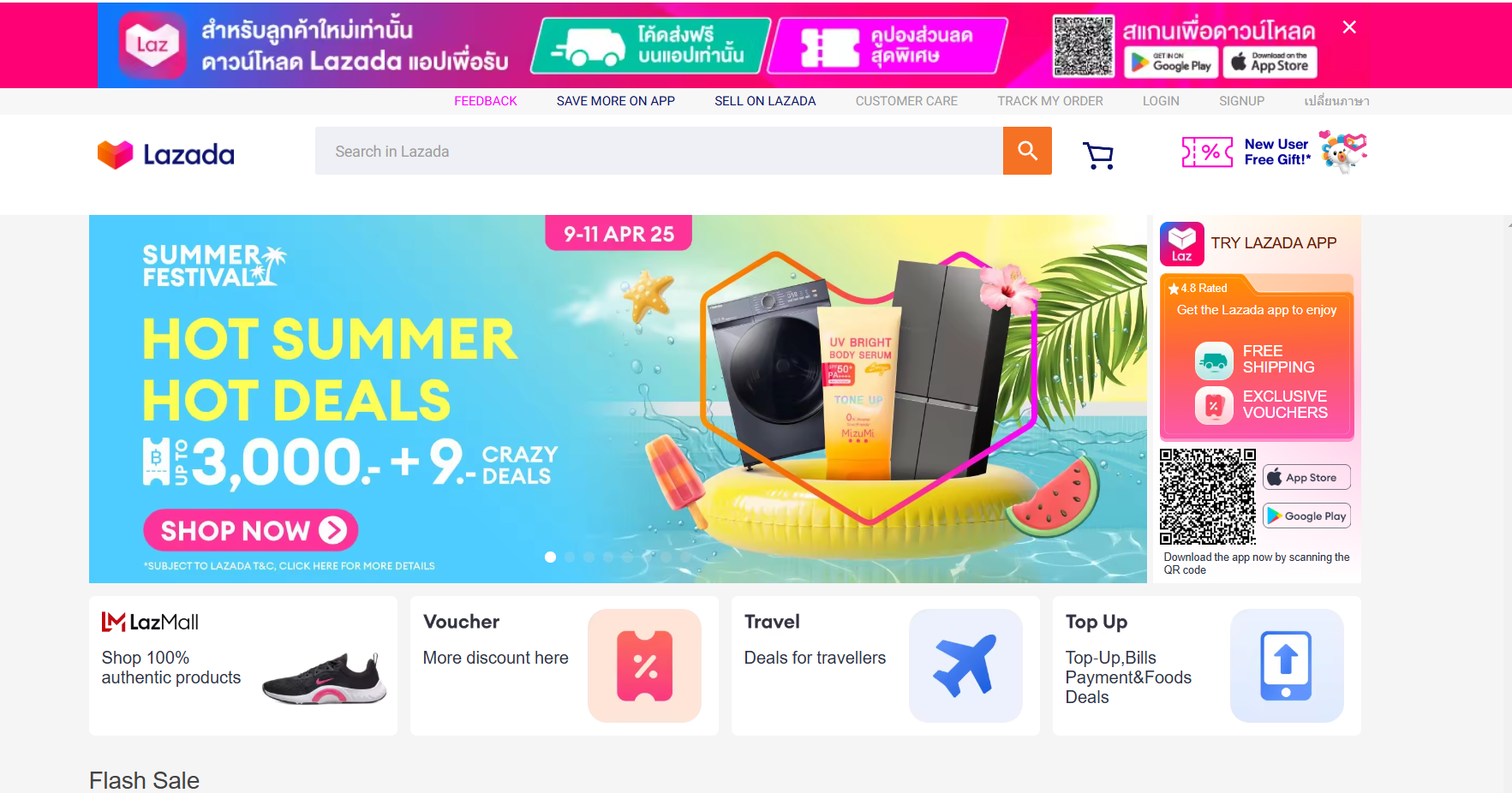This screenshot has width=1512, height=793.
Task: Select the first carousel dot indicator
Action: coord(551,557)
